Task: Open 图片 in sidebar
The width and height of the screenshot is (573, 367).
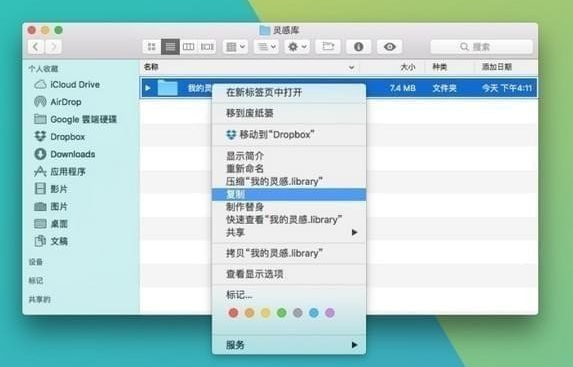Action: 51,206
